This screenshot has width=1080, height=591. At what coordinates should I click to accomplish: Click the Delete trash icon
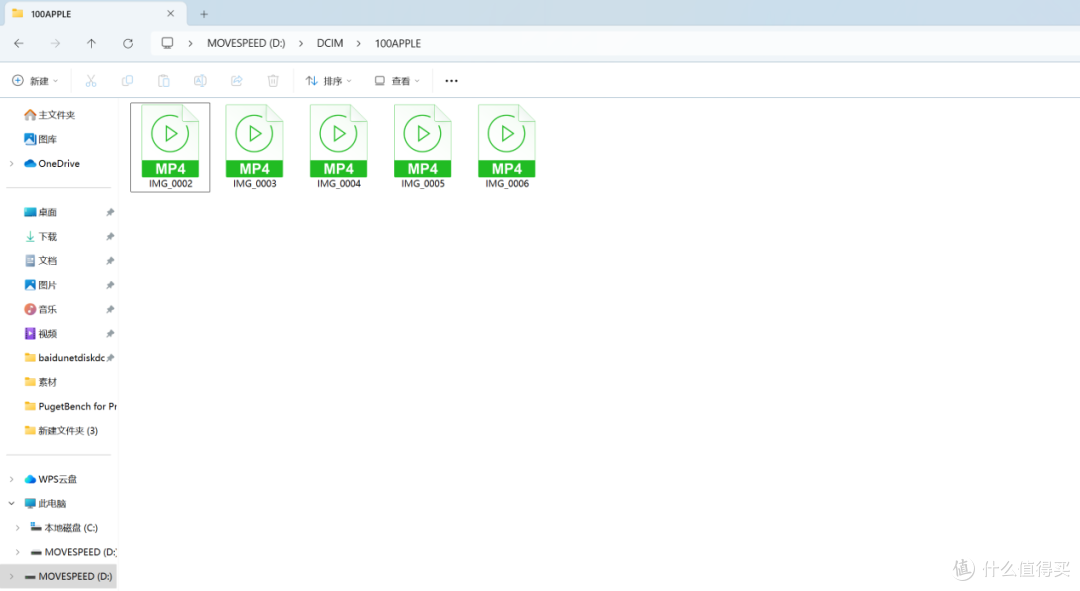click(273, 81)
